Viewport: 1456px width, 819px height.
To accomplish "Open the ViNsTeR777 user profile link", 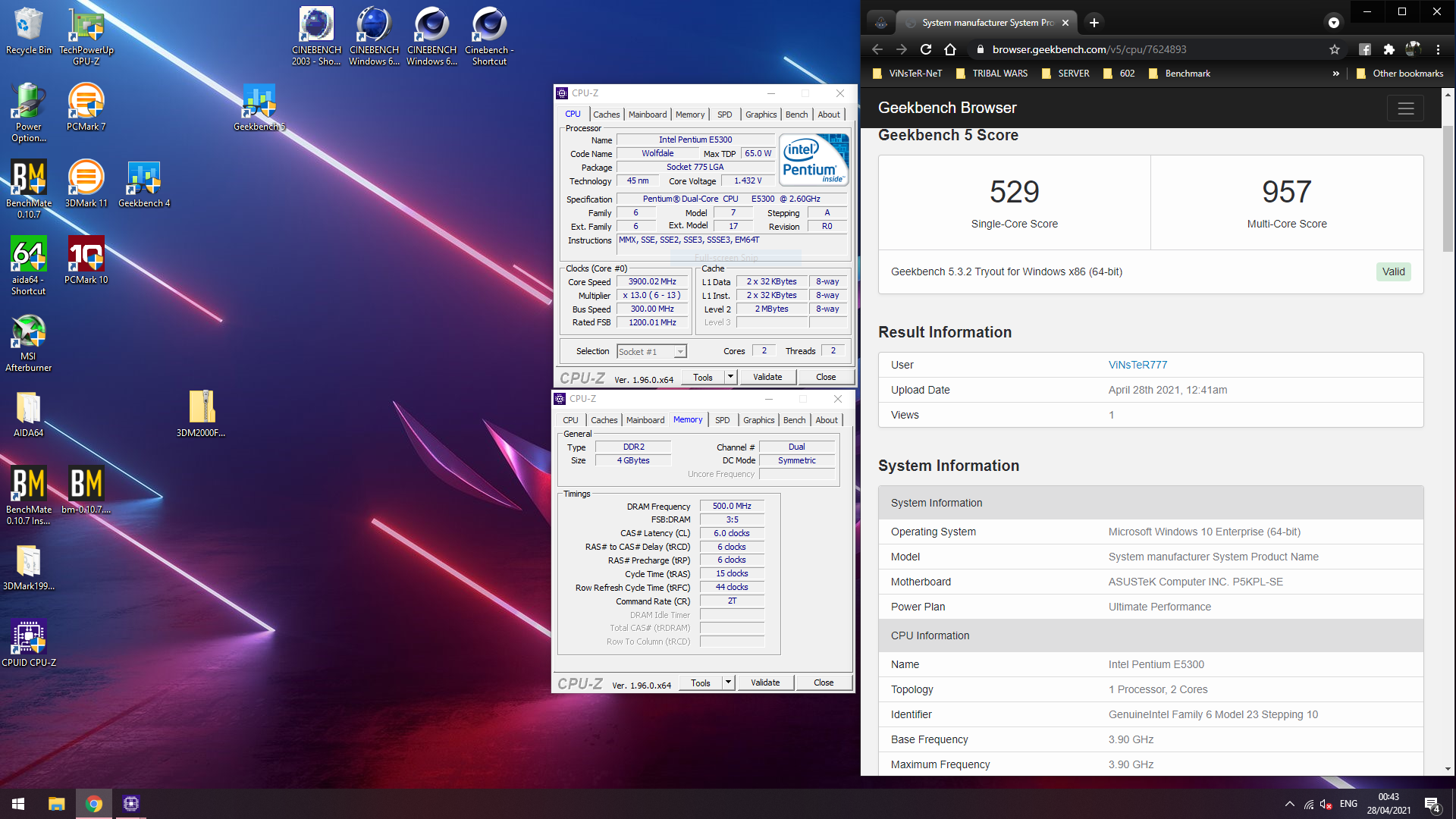I will 1137,365.
